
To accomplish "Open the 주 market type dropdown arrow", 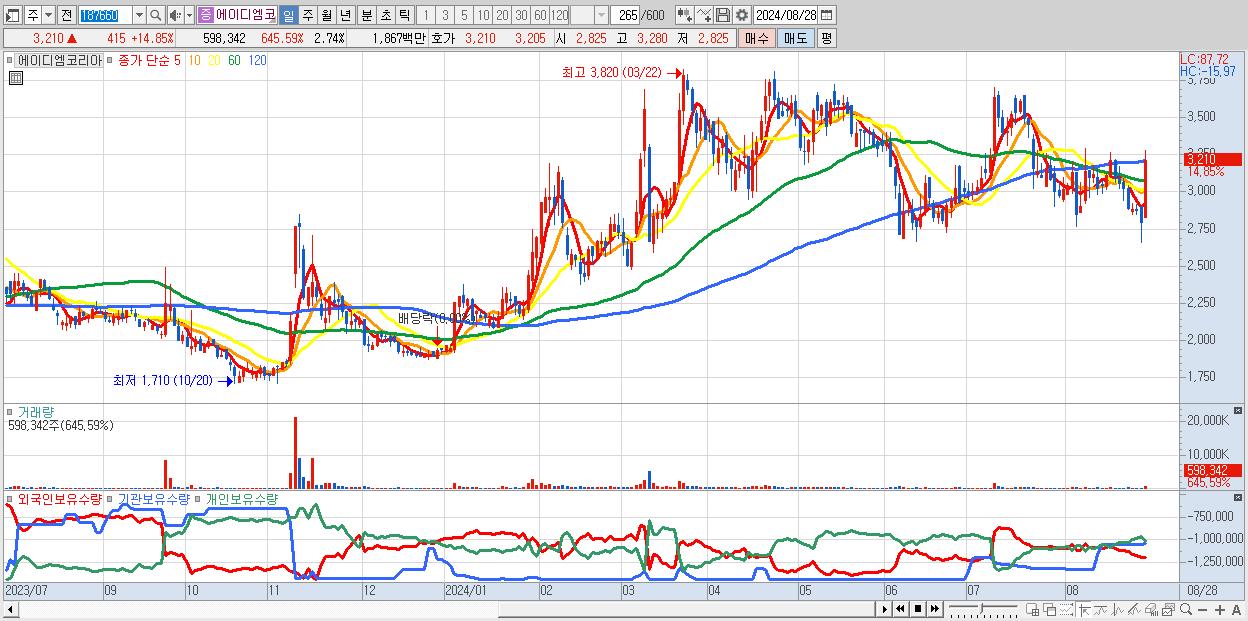I will point(48,15).
